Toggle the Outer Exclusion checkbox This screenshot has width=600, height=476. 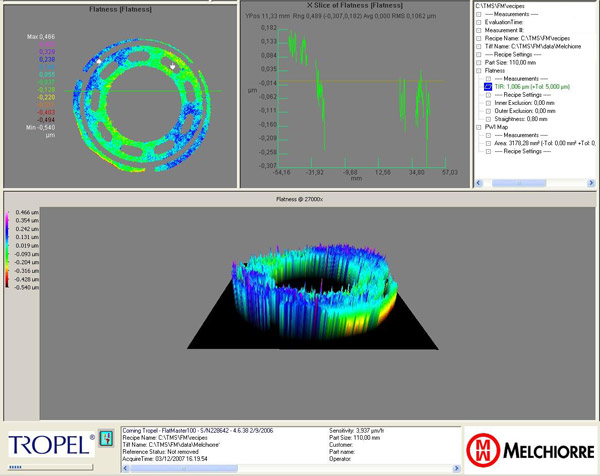[488, 111]
